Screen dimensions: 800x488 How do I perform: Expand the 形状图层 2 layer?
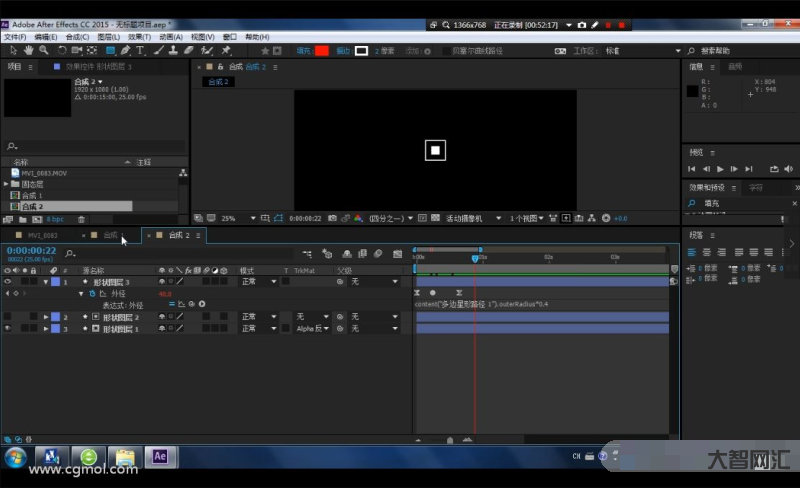click(x=46, y=316)
